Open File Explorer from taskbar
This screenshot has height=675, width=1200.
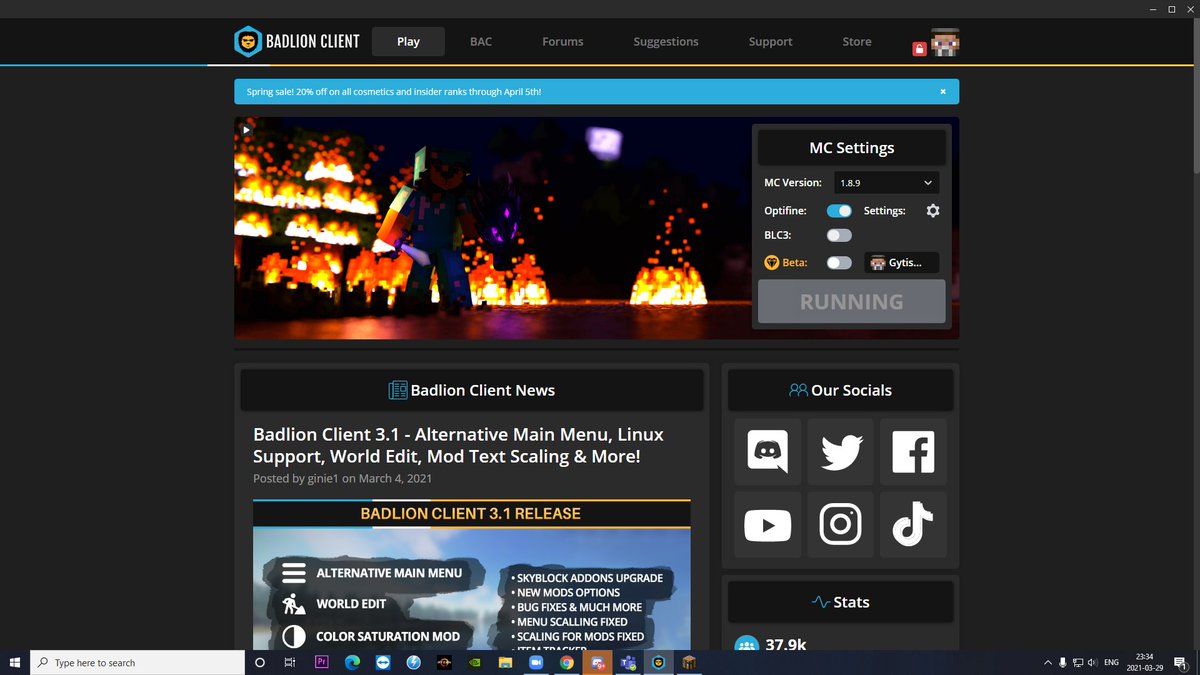(505, 662)
